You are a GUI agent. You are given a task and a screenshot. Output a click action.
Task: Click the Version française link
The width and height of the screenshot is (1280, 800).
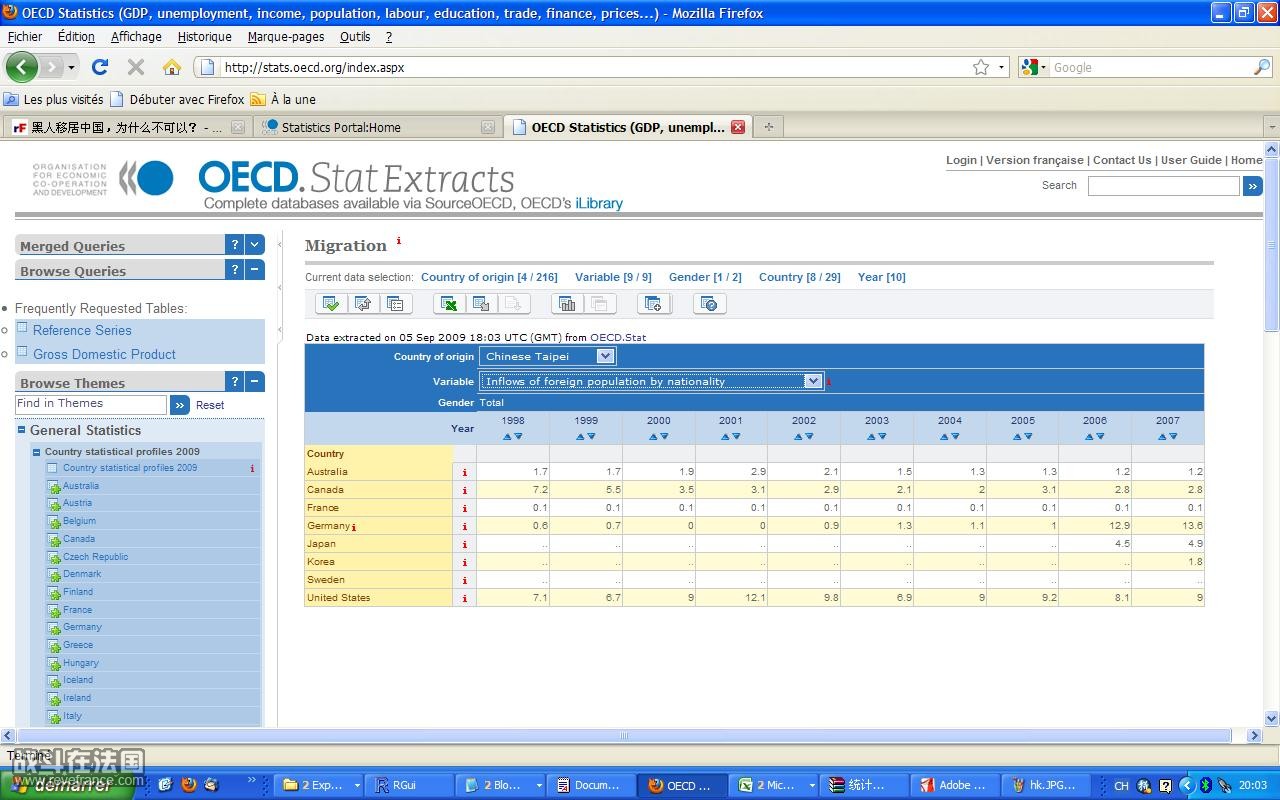click(x=1035, y=160)
